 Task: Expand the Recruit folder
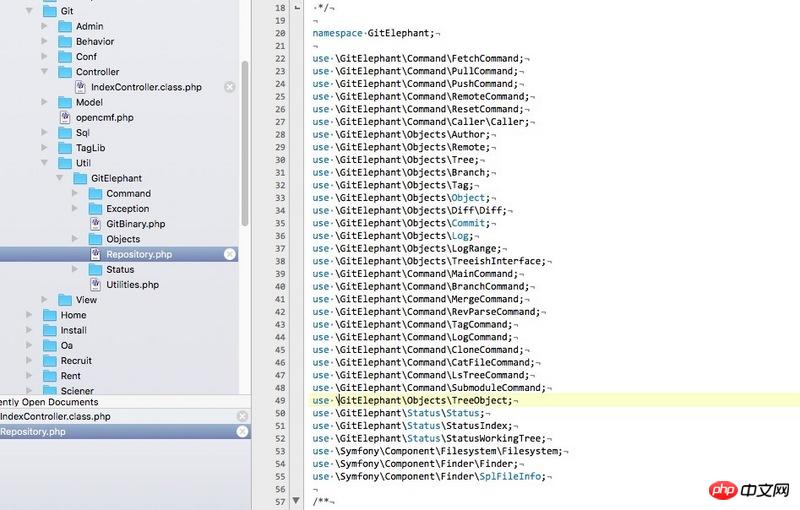[29, 361]
